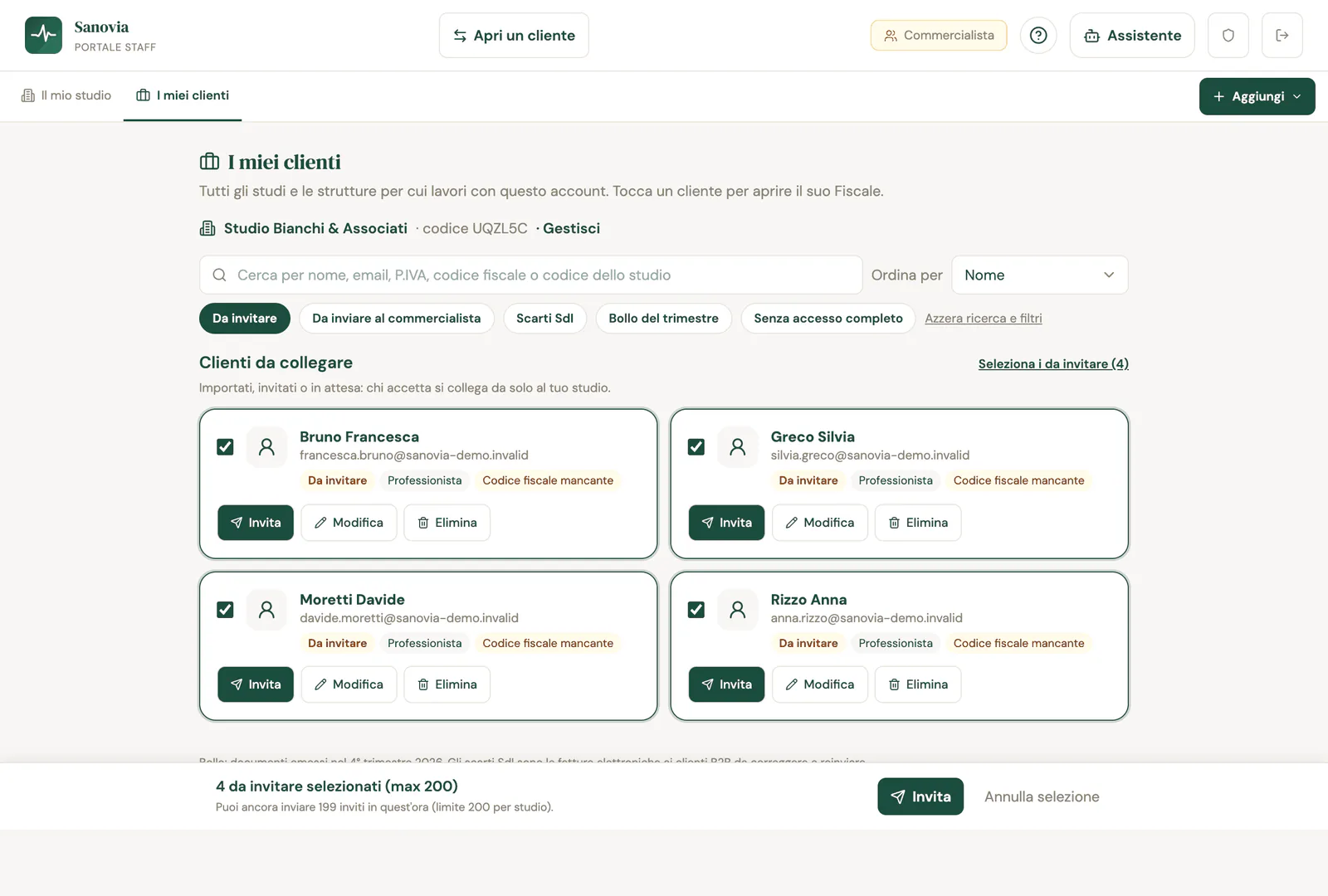
Task: Click Rizzo Anna's person avatar icon
Action: coord(737,610)
